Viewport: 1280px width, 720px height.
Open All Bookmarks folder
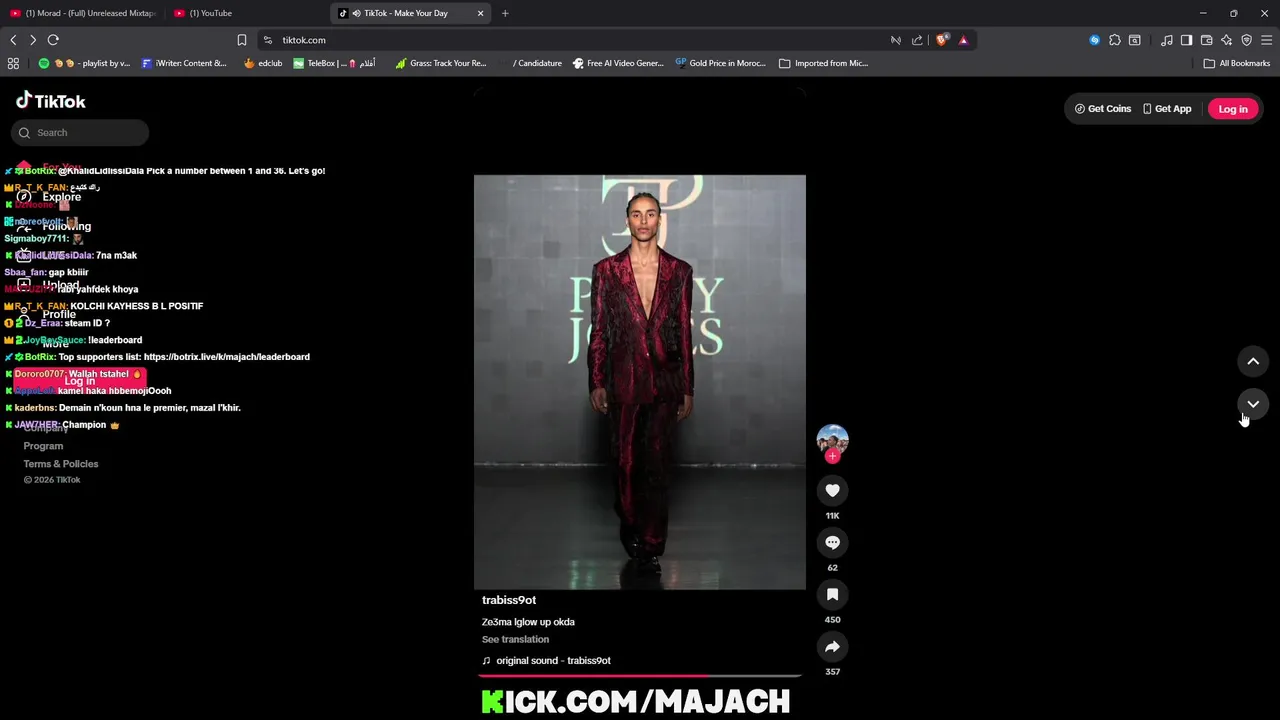coord(1237,63)
